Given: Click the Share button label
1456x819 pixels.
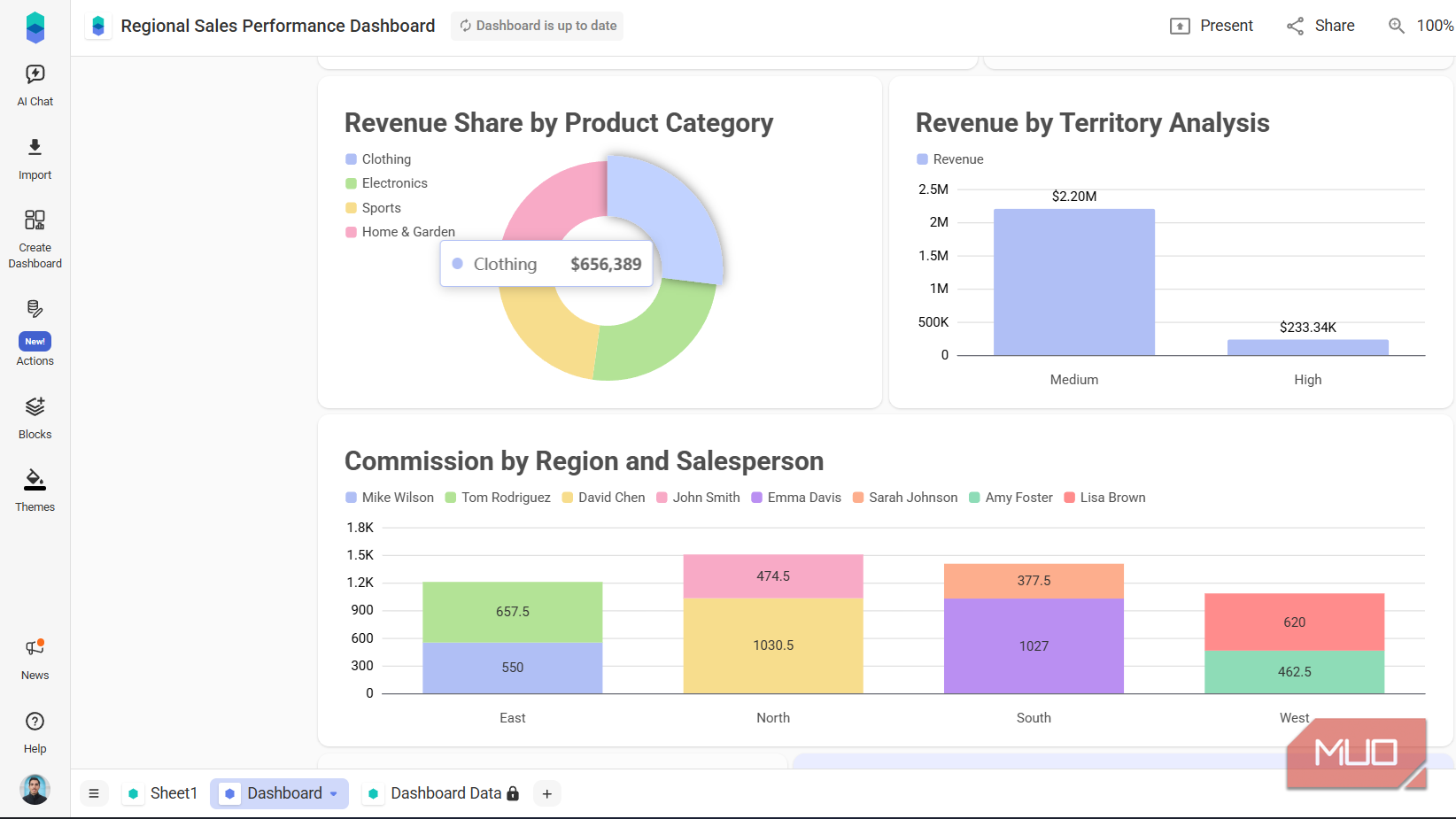Looking at the screenshot, I should point(1335,26).
